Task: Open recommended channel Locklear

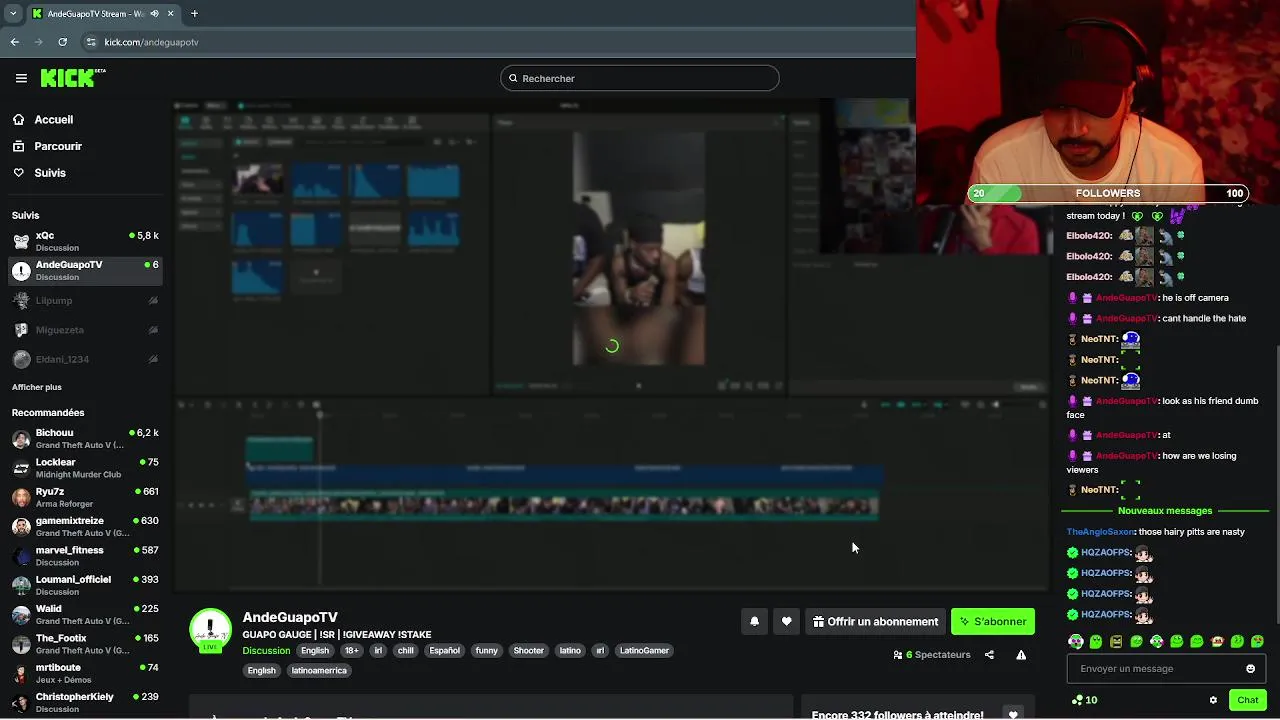Action: coord(84,468)
